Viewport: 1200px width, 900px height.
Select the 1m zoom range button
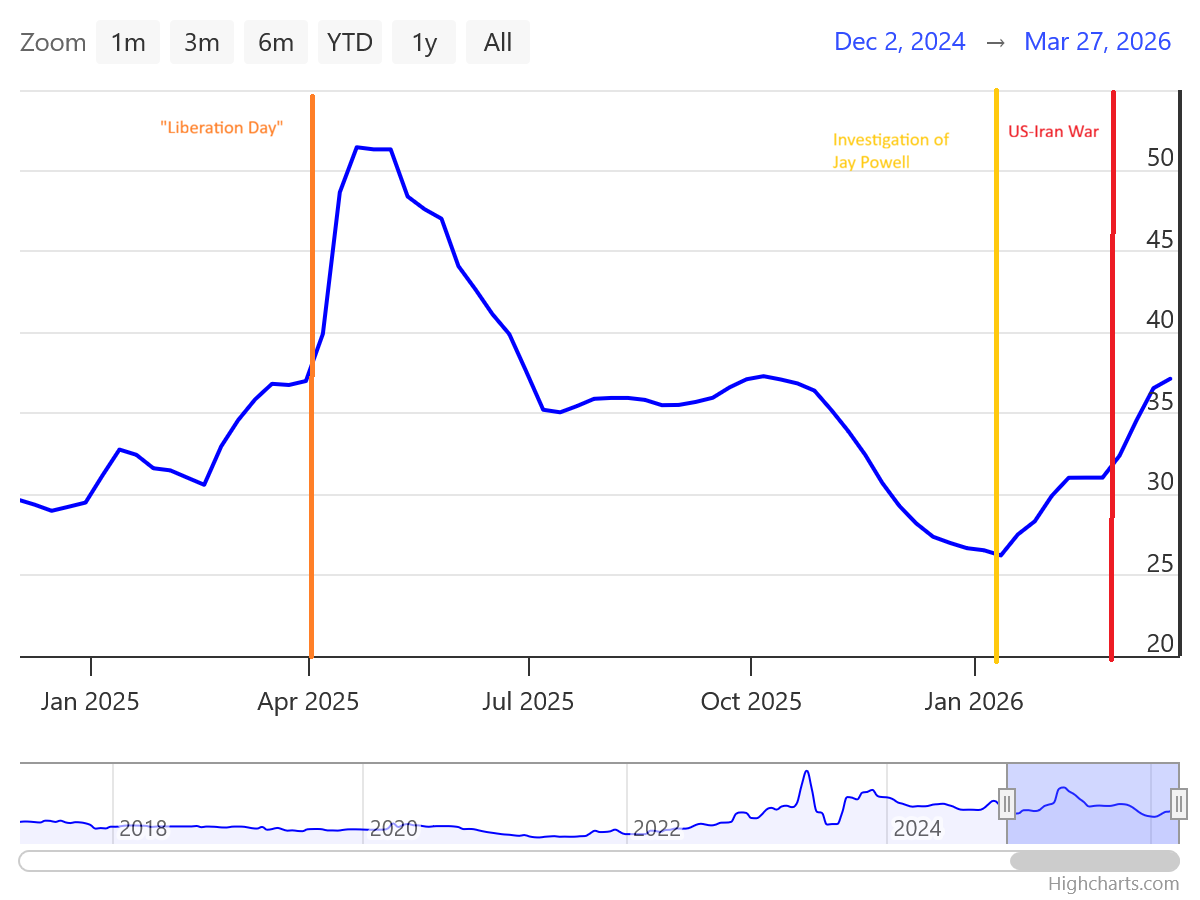coord(128,42)
